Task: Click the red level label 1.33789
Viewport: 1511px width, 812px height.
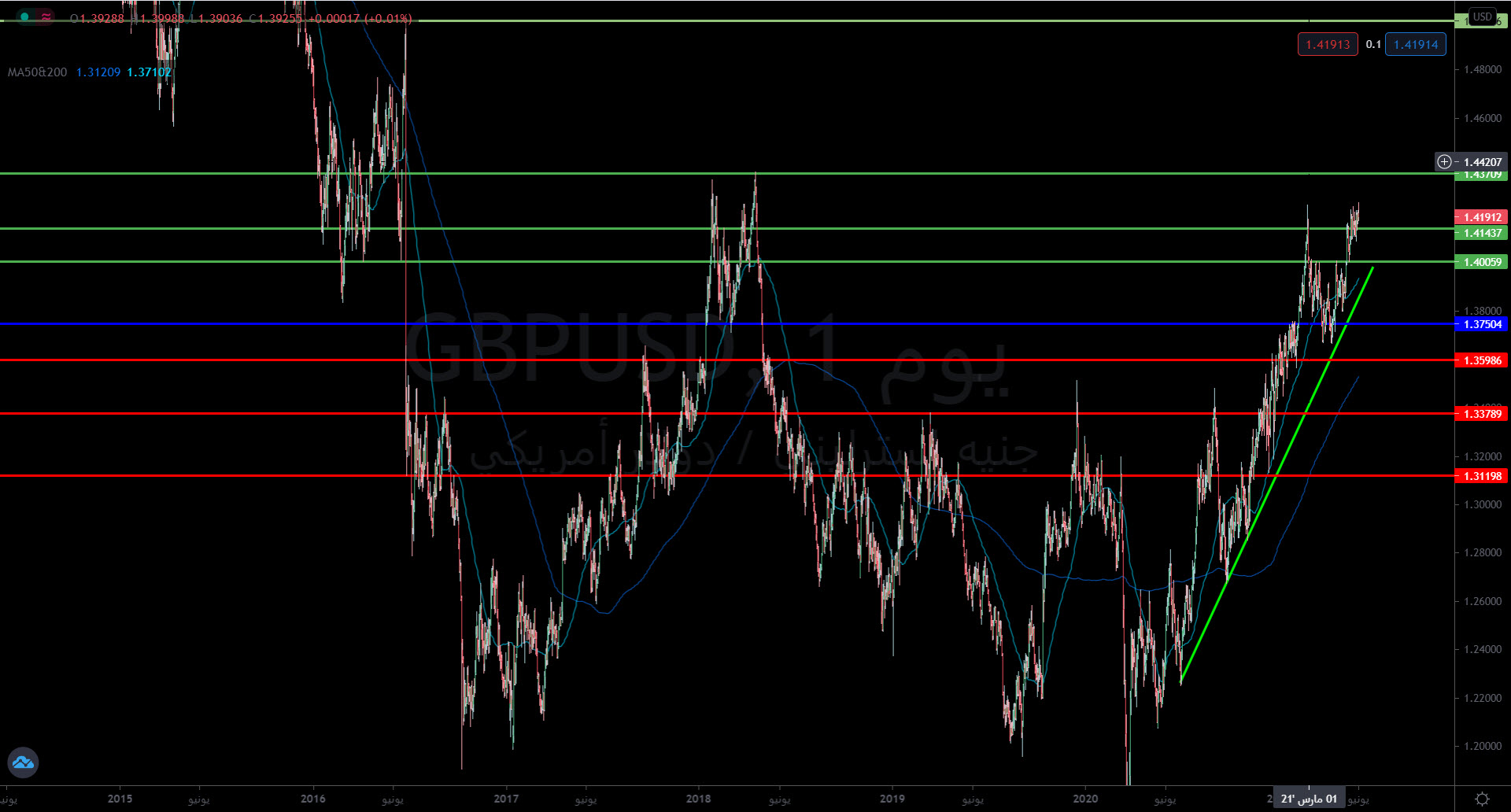Action: (x=1481, y=414)
